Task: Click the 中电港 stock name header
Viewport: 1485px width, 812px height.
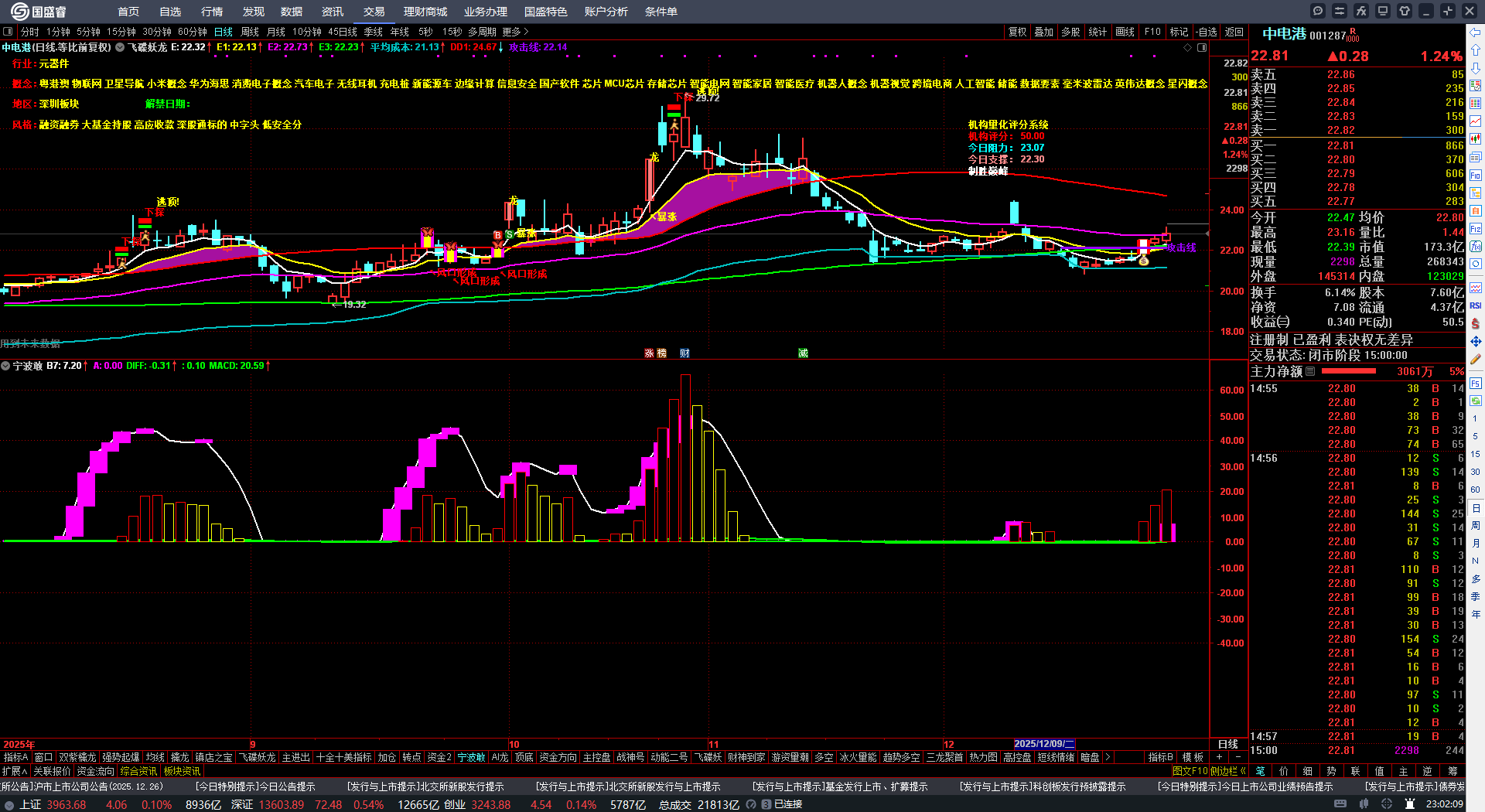Action: (1284, 34)
